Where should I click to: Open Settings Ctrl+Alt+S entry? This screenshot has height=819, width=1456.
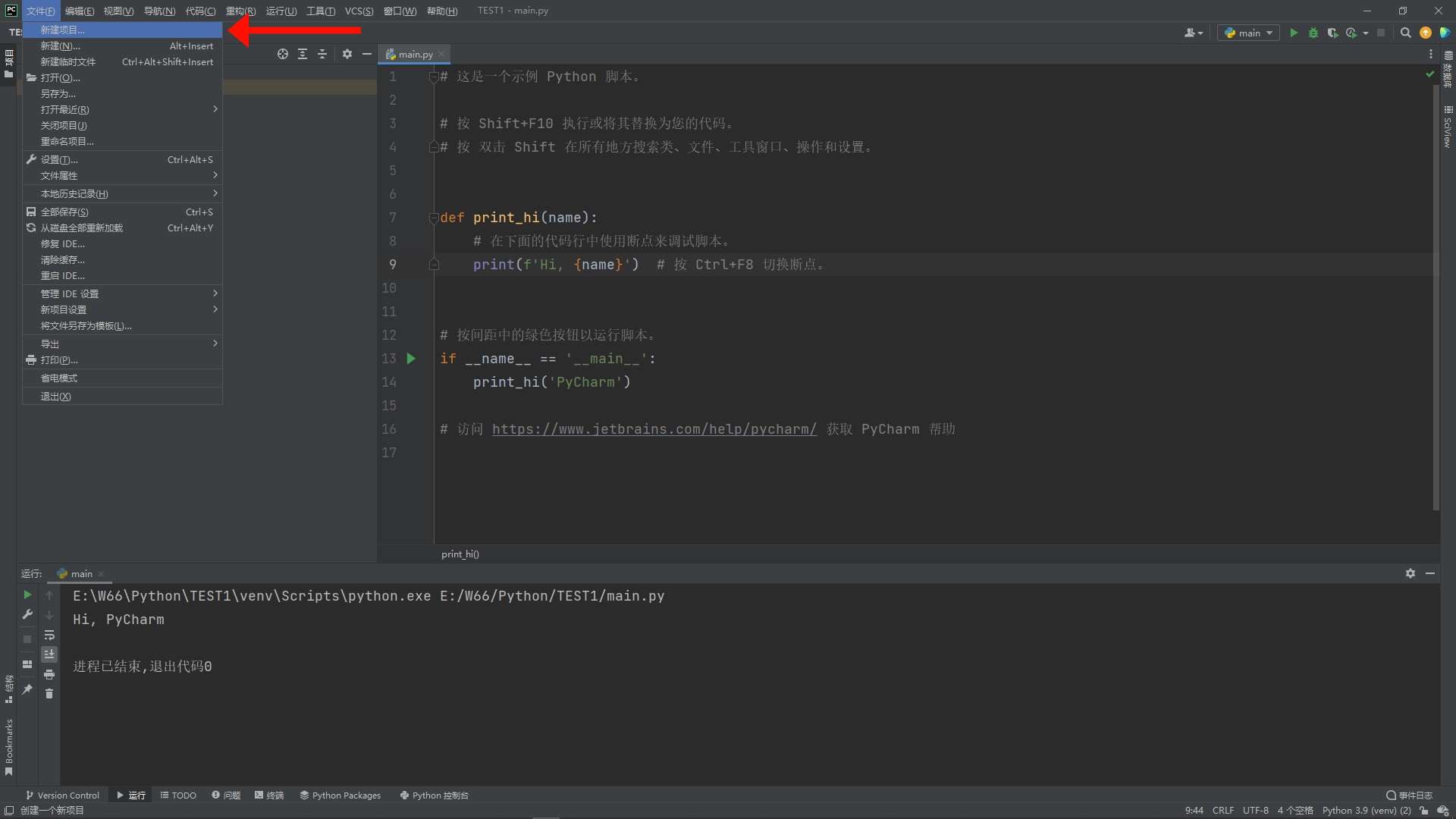click(x=122, y=159)
